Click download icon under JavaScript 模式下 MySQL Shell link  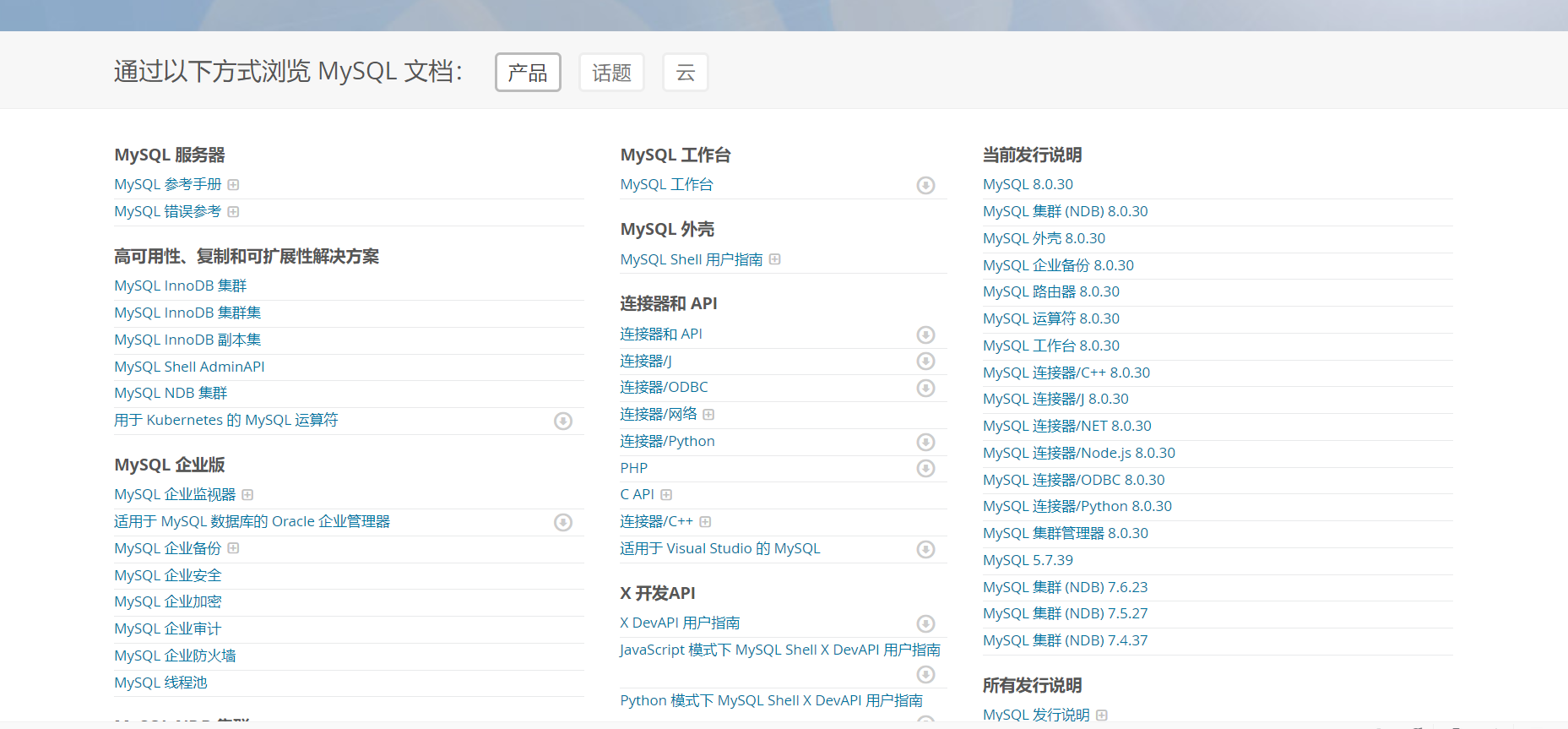pos(925,674)
